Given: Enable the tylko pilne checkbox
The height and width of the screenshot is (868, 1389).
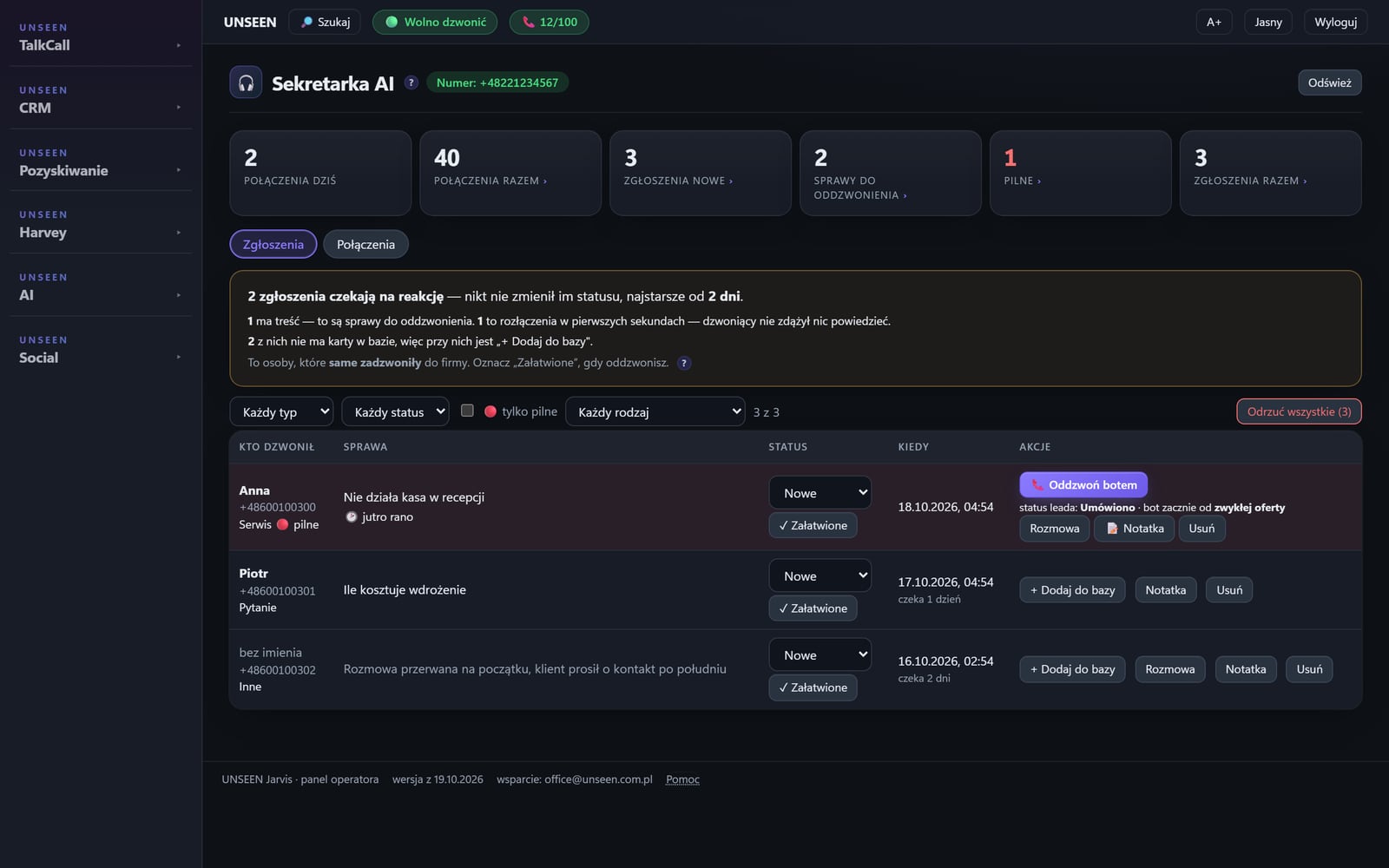Looking at the screenshot, I should pyautogui.click(x=467, y=411).
